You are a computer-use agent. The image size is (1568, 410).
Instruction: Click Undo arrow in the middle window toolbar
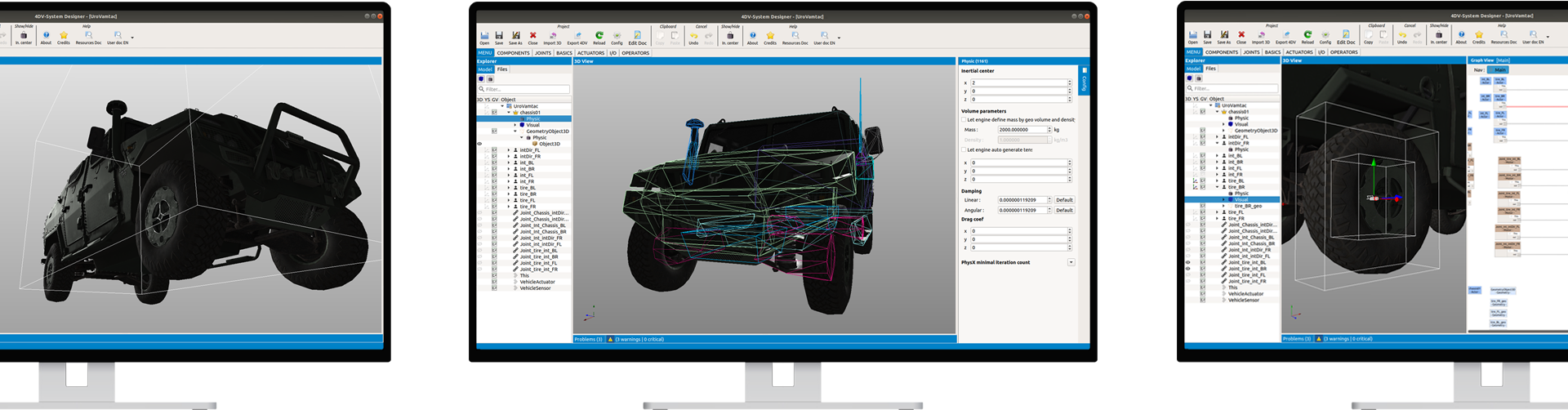click(693, 36)
